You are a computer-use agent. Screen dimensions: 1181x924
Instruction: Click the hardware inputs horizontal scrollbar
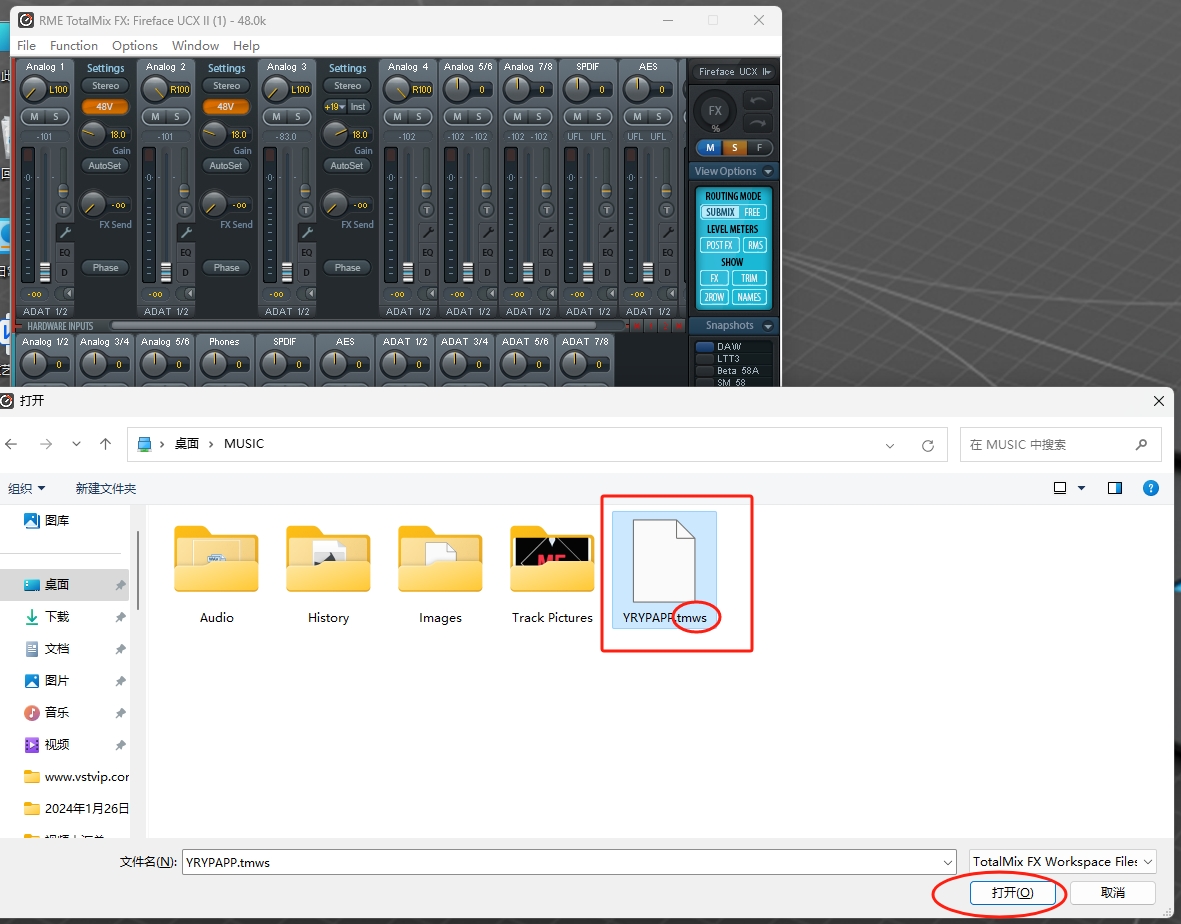[x=353, y=326]
